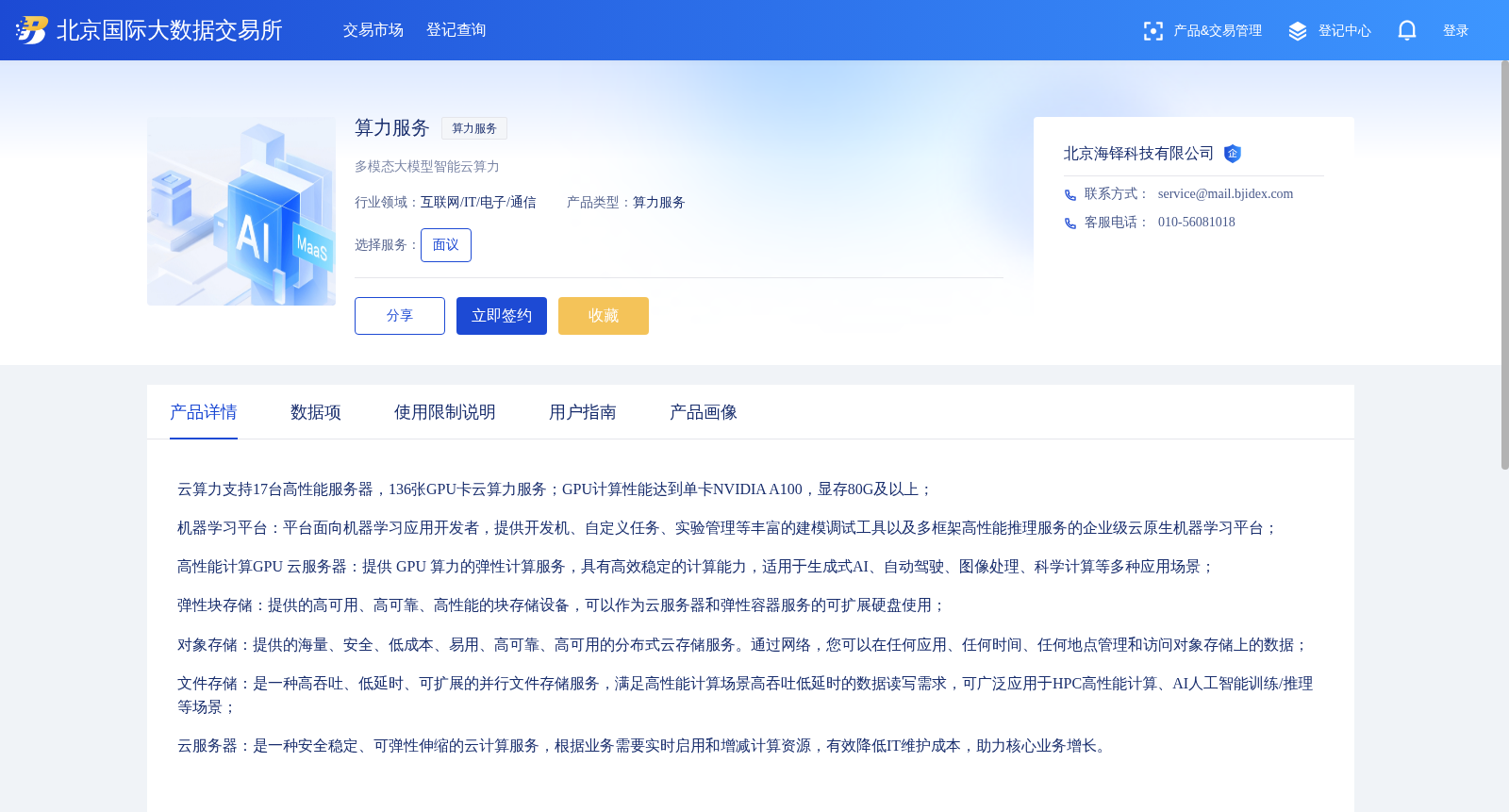Click the 登录 link
The image size is (1509, 812).
click(1456, 31)
